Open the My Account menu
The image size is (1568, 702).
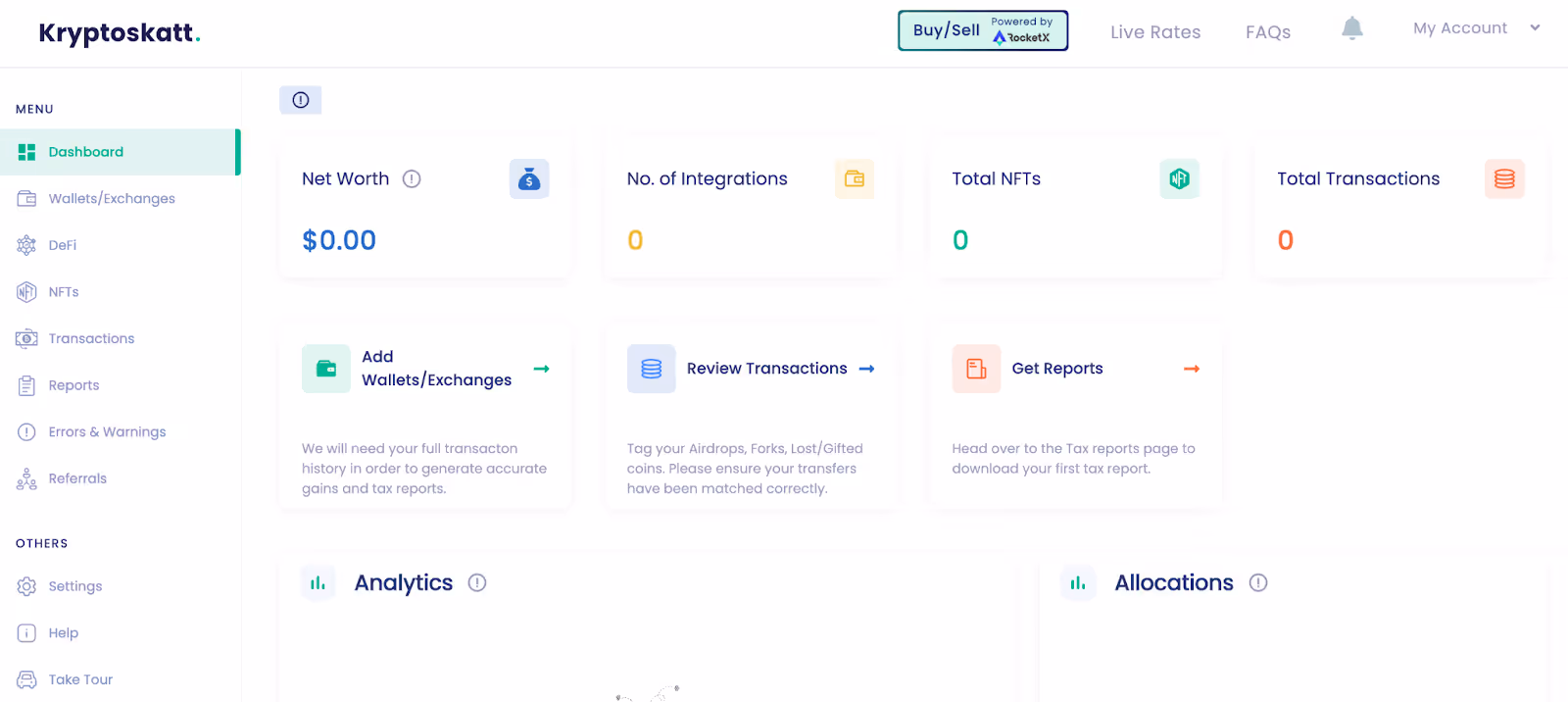pos(1460,28)
